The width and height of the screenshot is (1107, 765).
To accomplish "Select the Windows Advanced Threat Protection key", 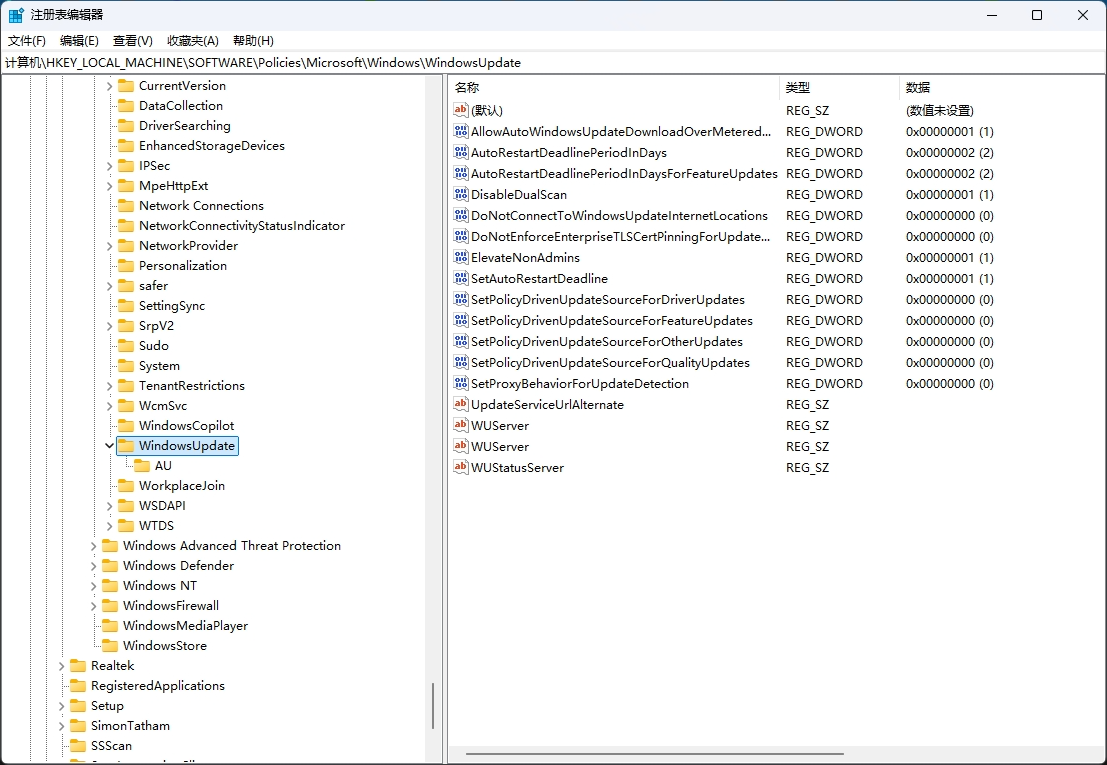I will [232, 546].
